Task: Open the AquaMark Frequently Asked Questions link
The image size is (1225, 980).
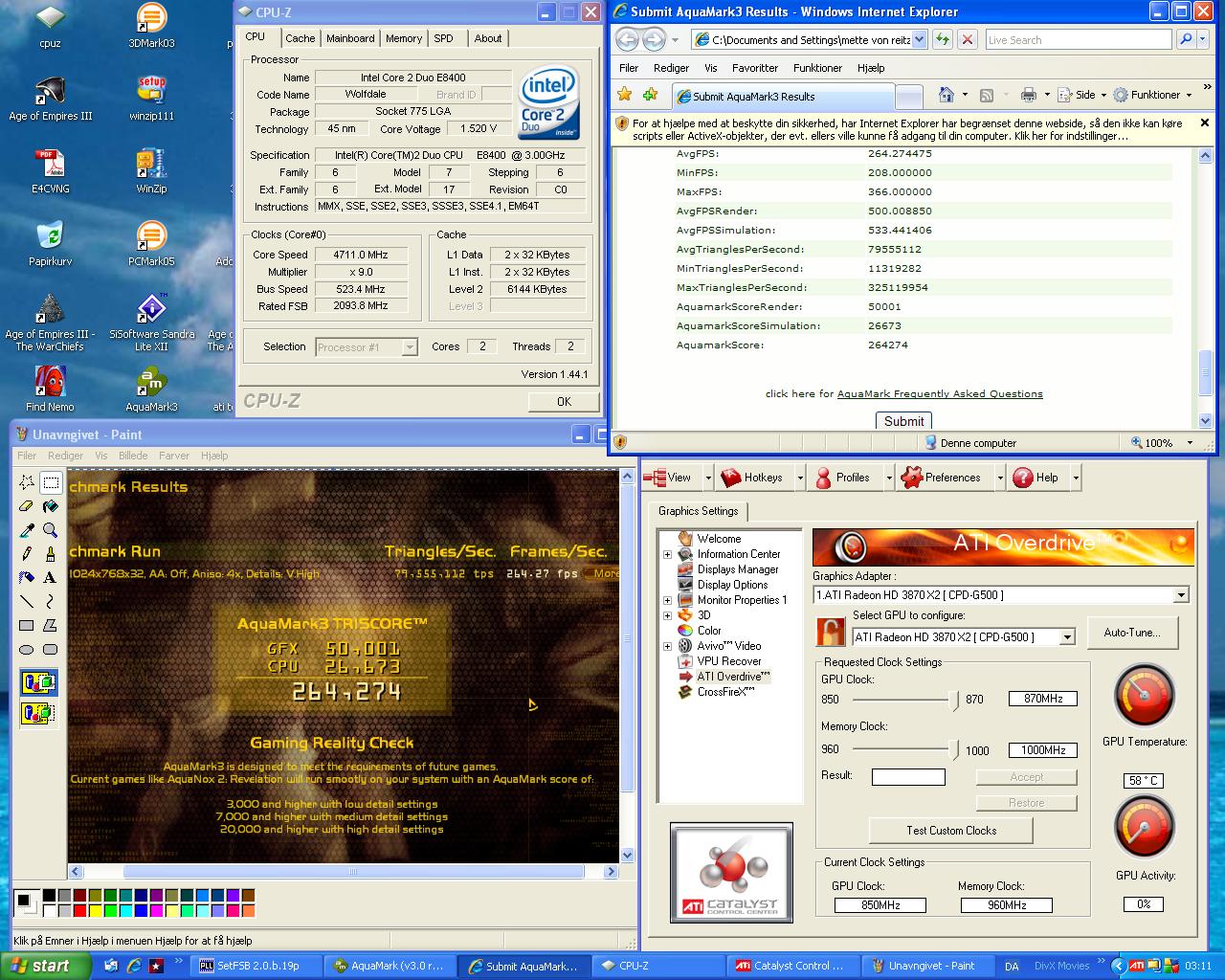Action: [x=940, y=393]
